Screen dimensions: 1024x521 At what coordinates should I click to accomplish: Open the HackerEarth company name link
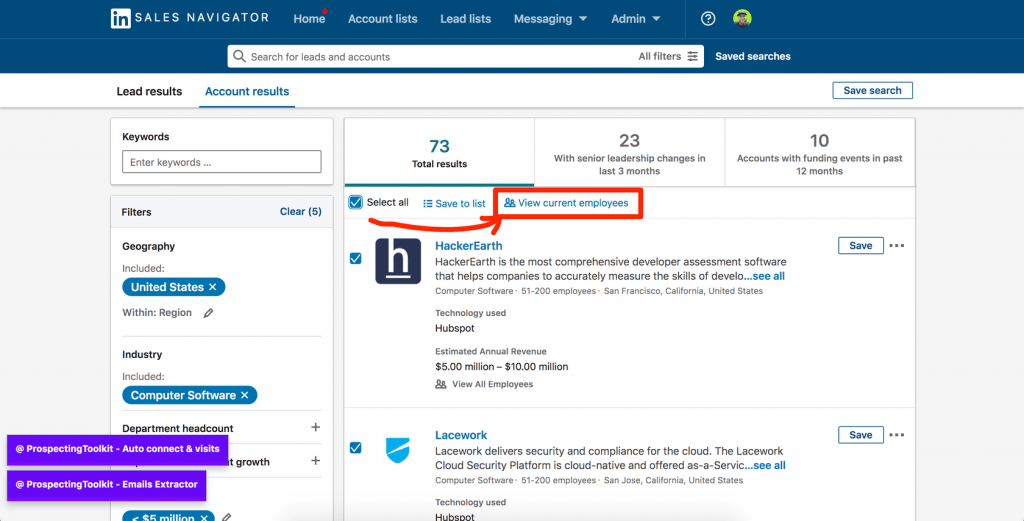[468, 245]
